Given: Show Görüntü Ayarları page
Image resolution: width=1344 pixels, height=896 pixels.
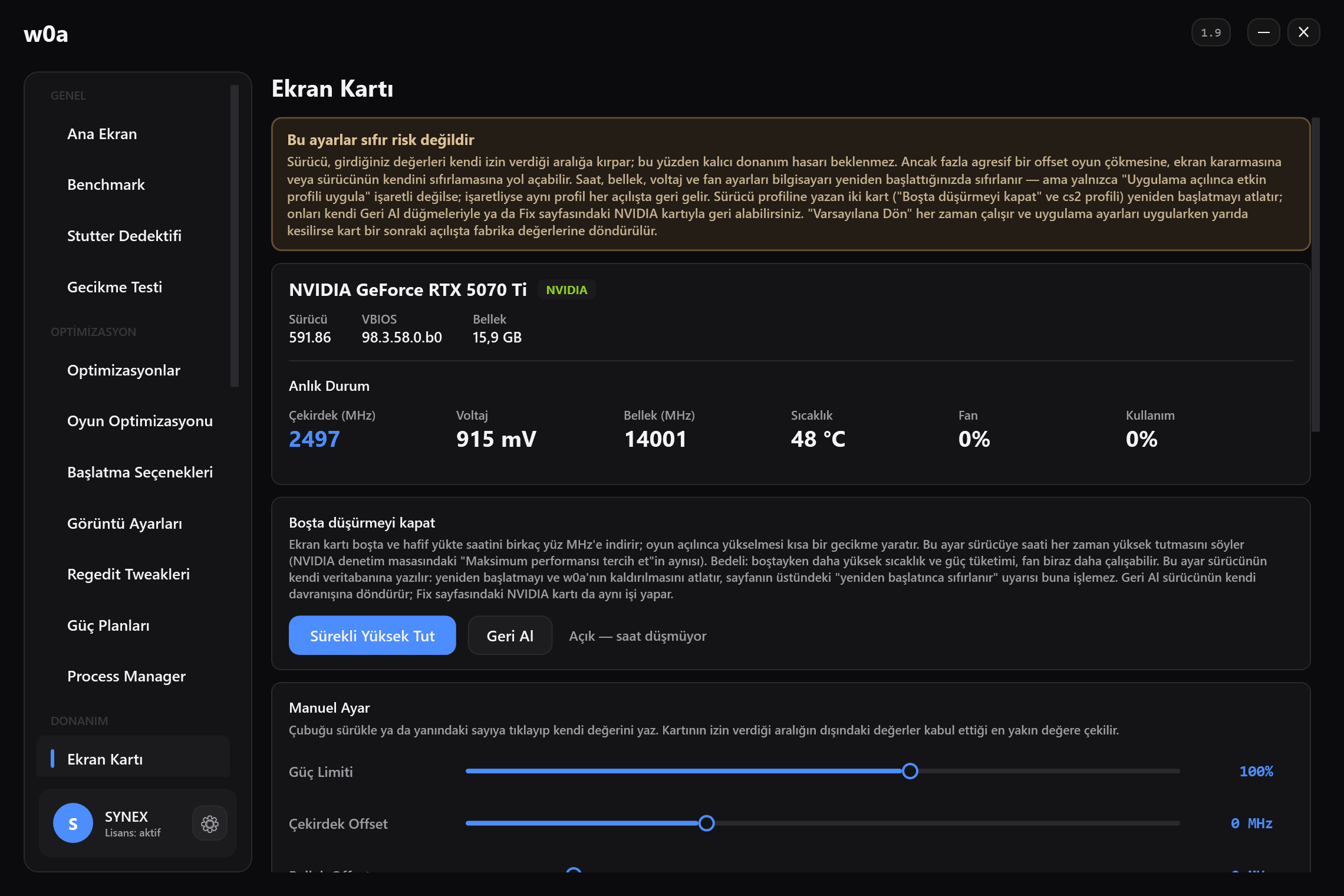Looking at the screenshot, I should coord(133,523).
